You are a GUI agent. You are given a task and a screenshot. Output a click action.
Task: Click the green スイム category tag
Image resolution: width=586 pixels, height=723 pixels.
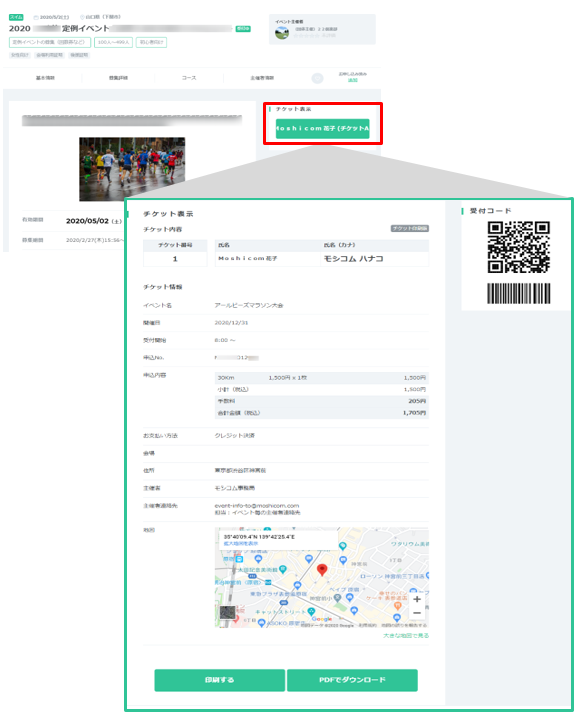click(x=16, y=17)
